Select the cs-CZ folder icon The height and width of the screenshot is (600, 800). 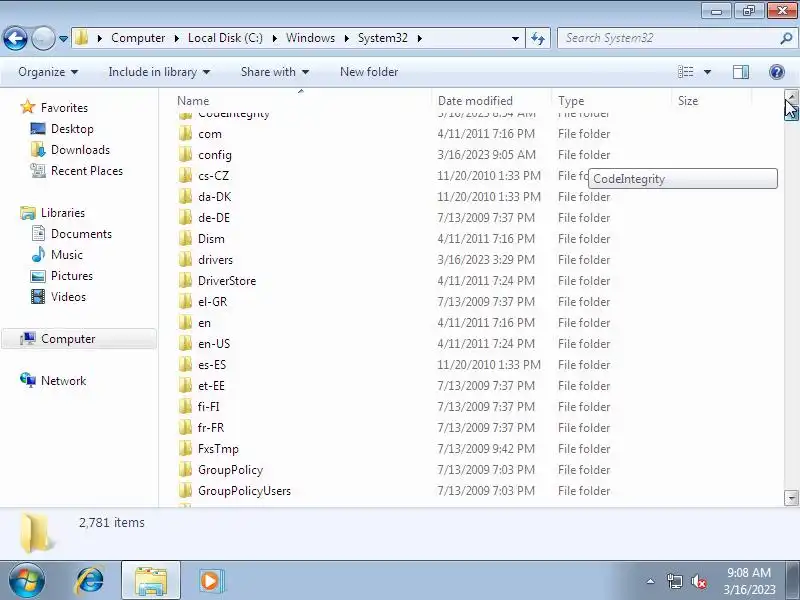pos(185,176)
